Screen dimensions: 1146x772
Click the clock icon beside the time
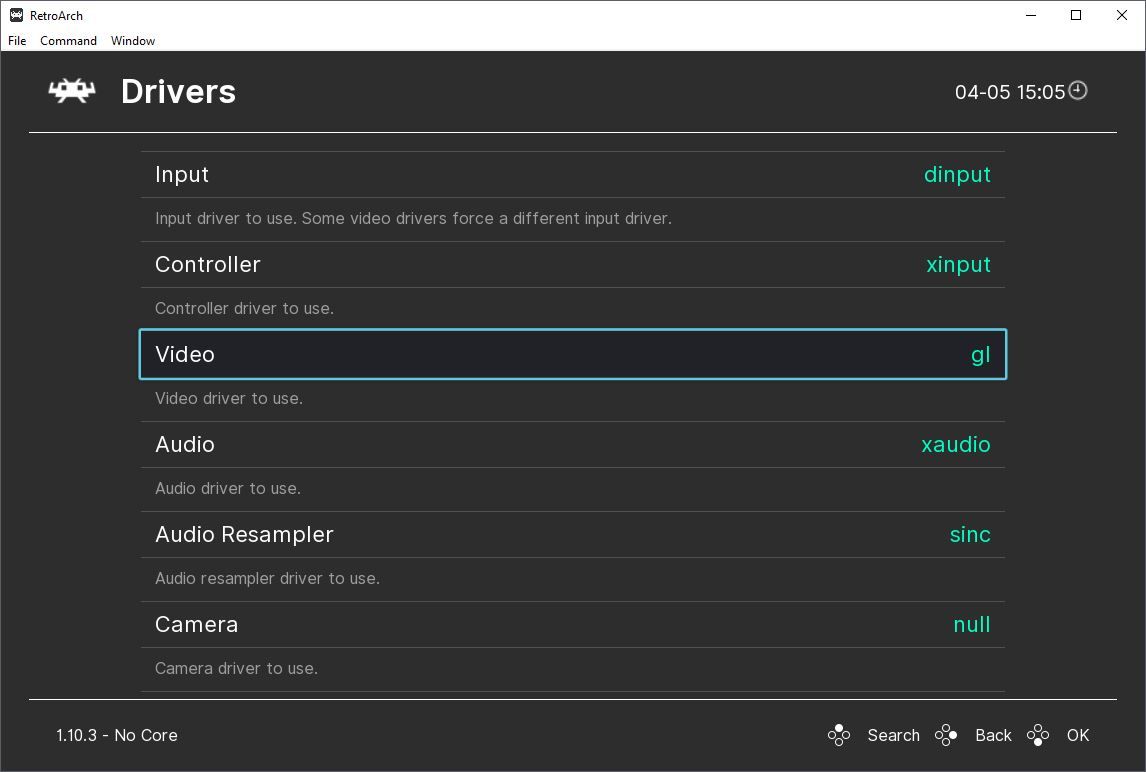[1078, 91]
